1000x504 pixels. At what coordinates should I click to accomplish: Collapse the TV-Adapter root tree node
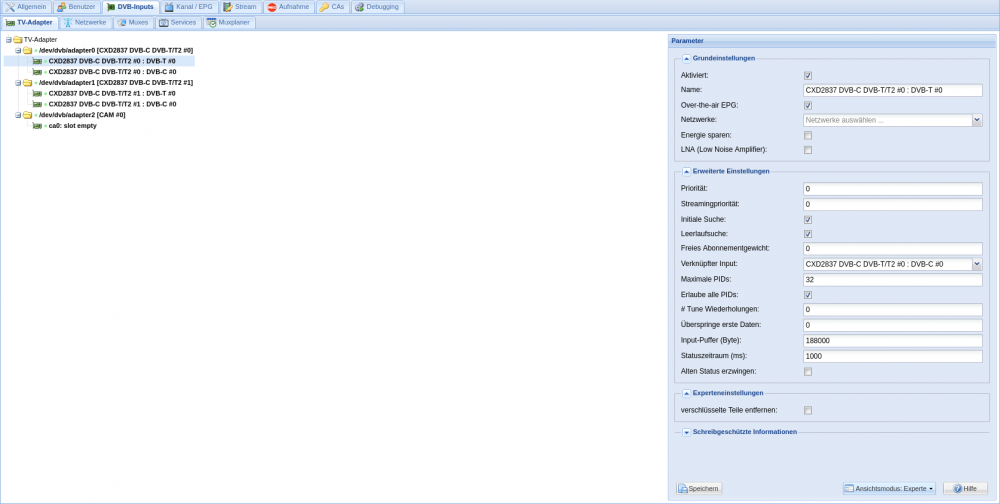click(x=8, y=40)
